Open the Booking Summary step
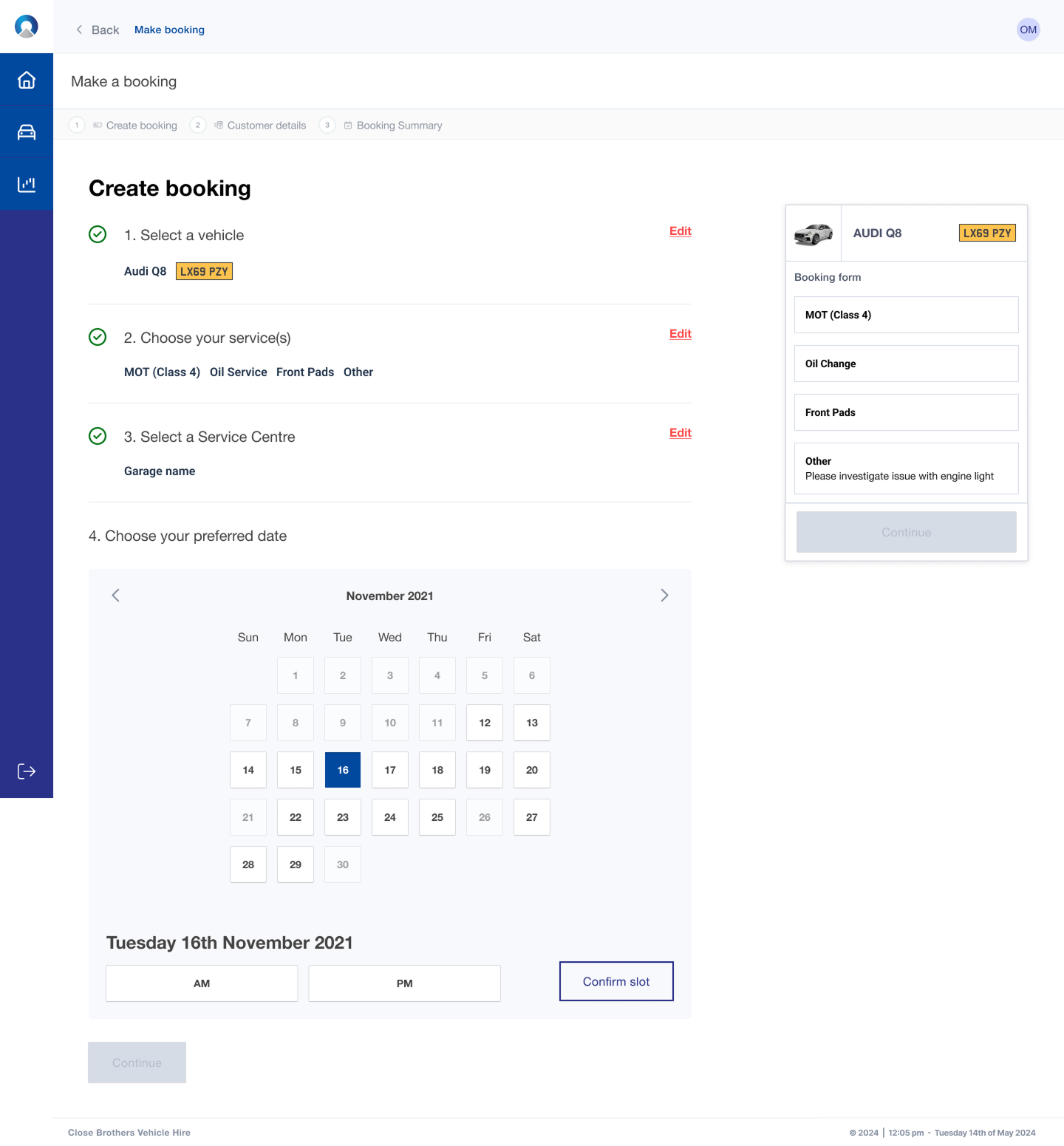Viewport: 1064px width, 1146px height. [x=399, y=125]
